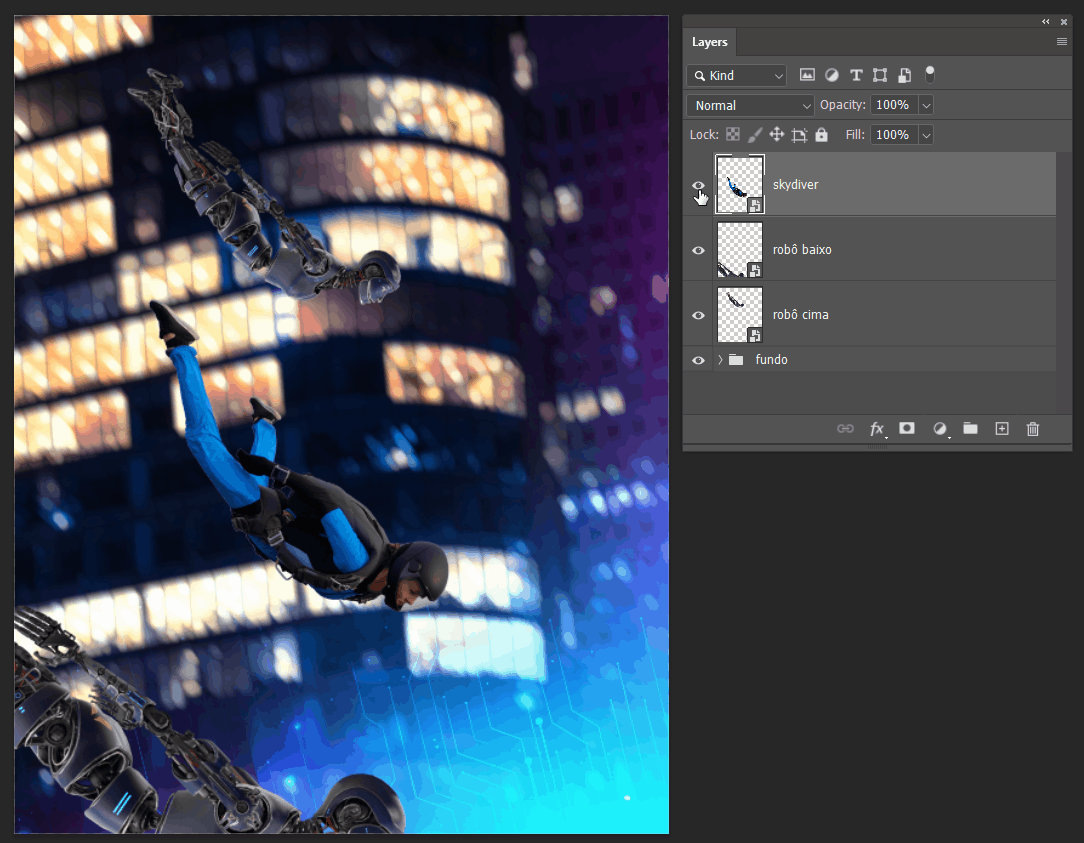Filter for smart objects icon
Screen dimensions: 1084x843
(x=904, y=75)
